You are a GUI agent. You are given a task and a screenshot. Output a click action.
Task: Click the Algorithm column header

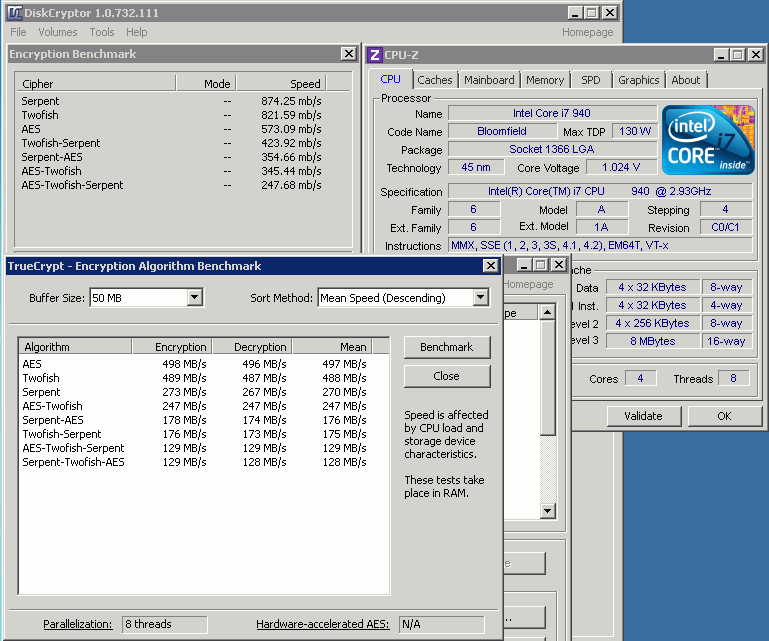point(75,347)
